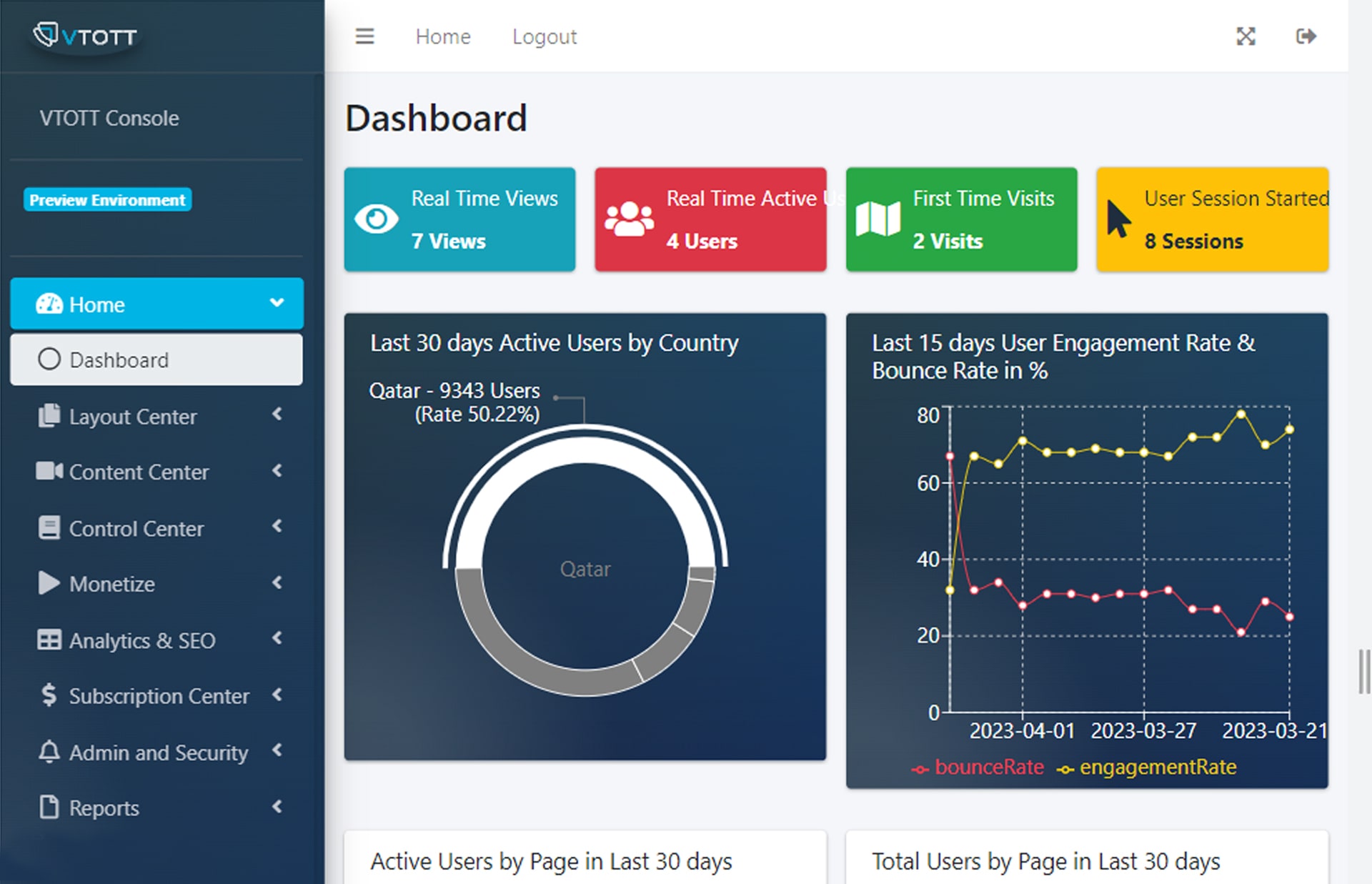The height and width of the screenshot is (884, 1372).
Task: Click '4 Users' count text
Action: [702, 242]
